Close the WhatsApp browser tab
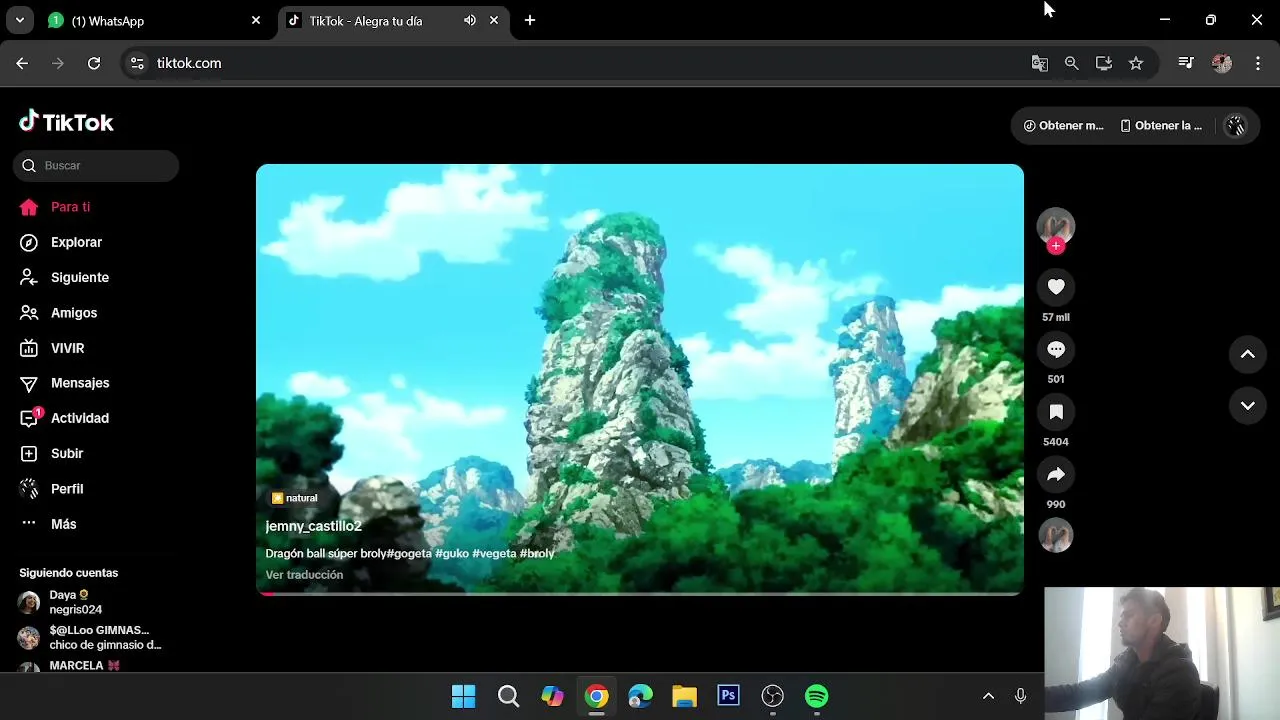The height and width of the screenshot is (720, 1280). point(256,20)
